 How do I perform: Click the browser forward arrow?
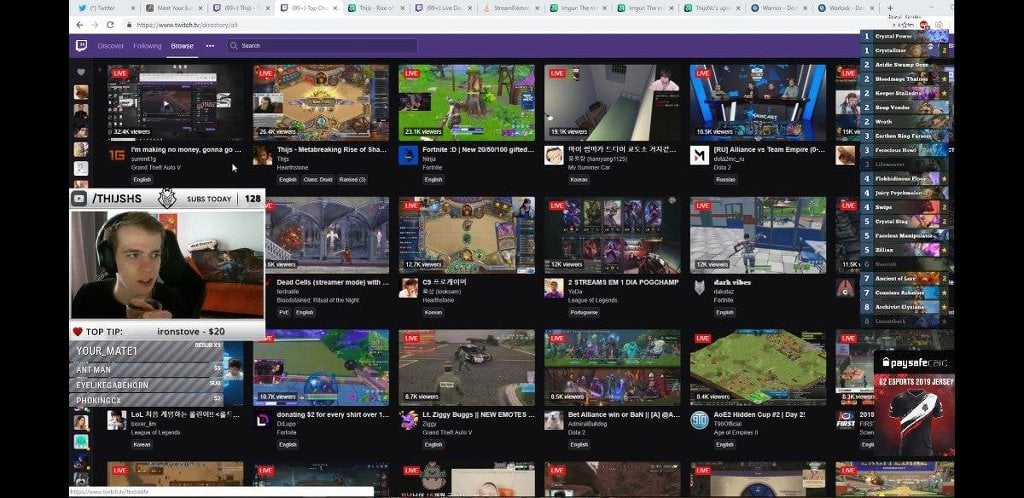click(95, 25)
